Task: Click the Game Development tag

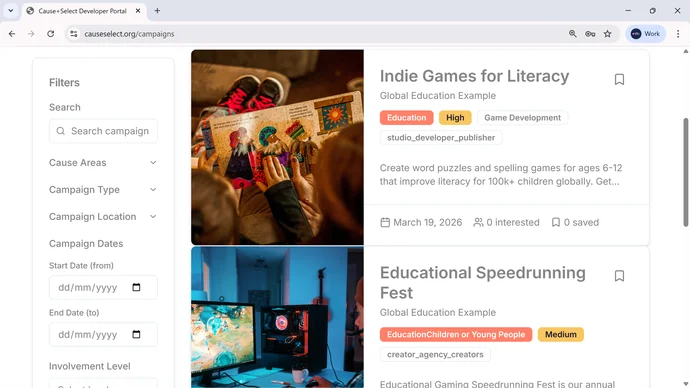Action: [x=522, y=117]
